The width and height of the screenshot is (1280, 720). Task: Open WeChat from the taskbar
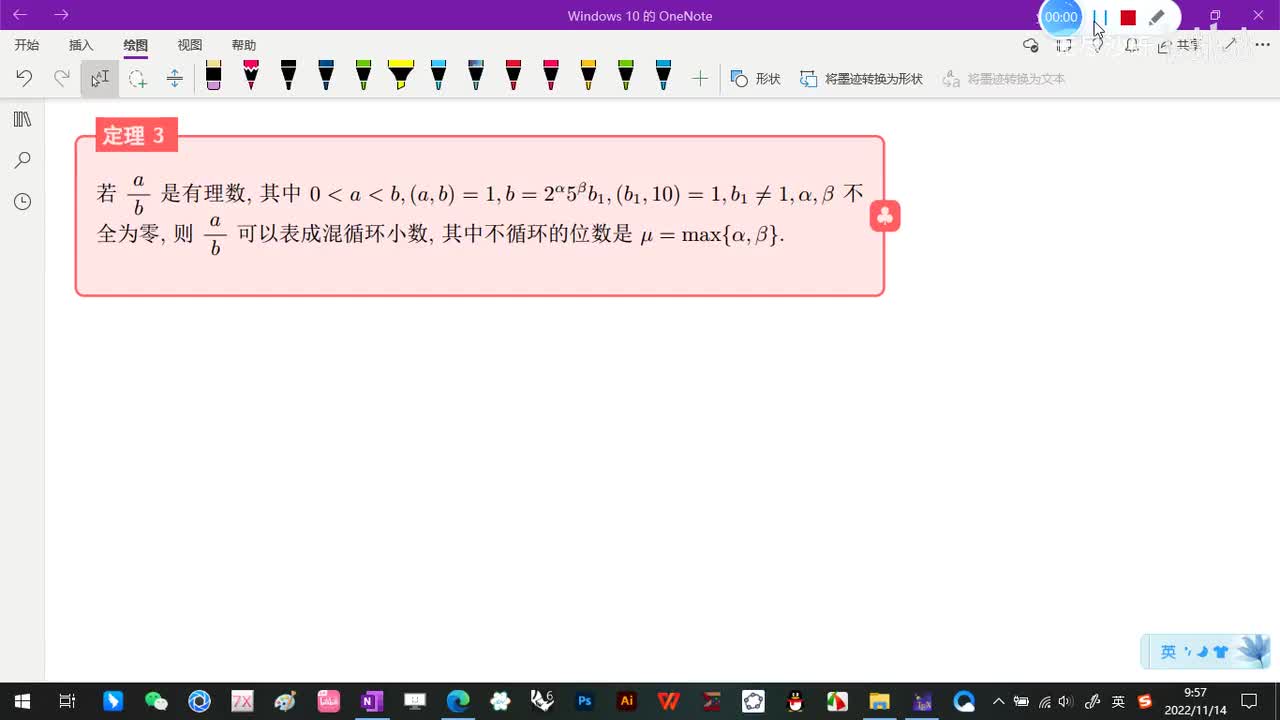tap(156, 701)
